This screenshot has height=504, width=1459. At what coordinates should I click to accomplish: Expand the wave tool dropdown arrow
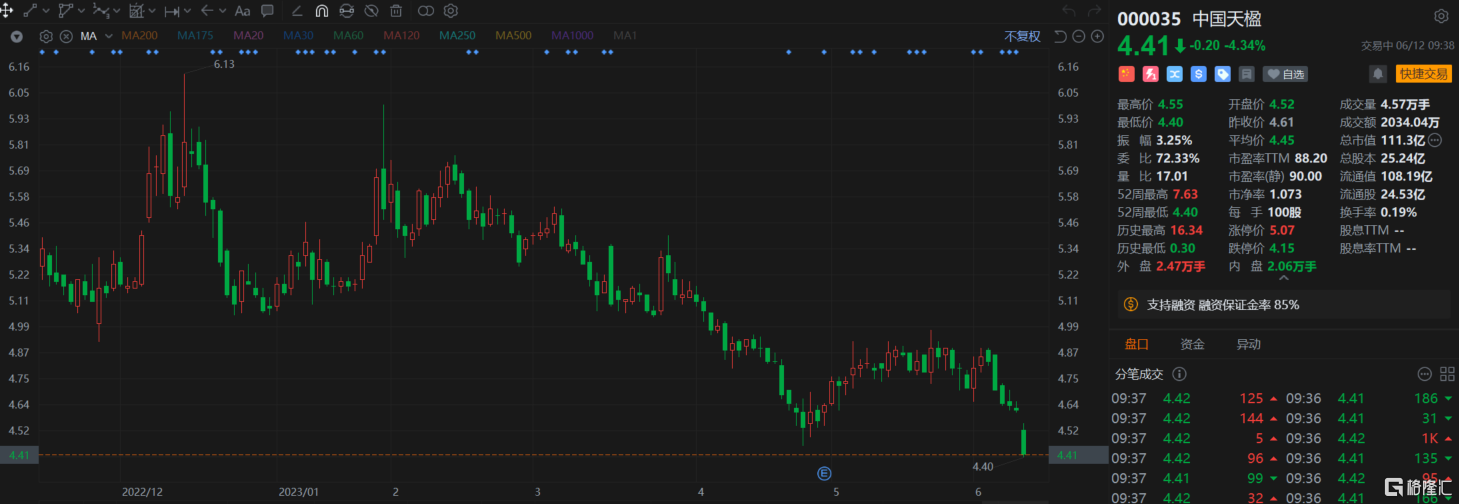tap(117, 11)
